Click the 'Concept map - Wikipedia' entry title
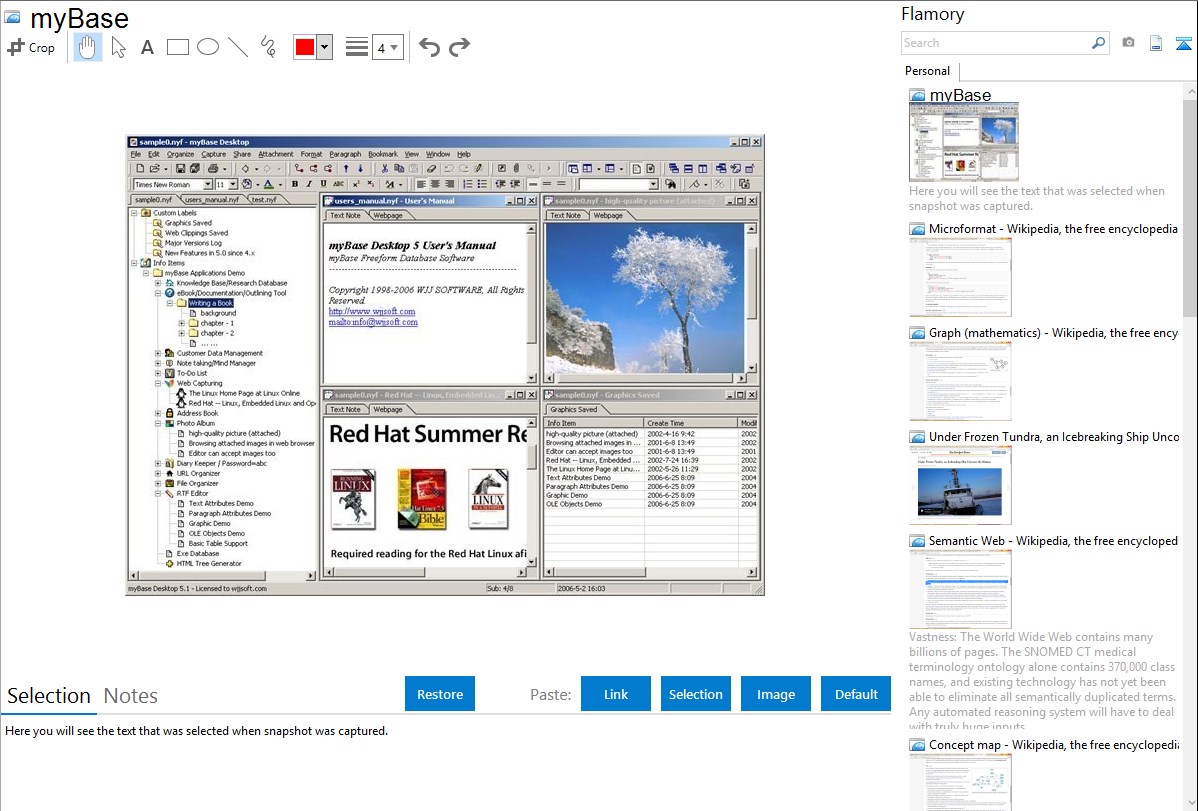This screenshot has width=1198, height=811. 1053,744
